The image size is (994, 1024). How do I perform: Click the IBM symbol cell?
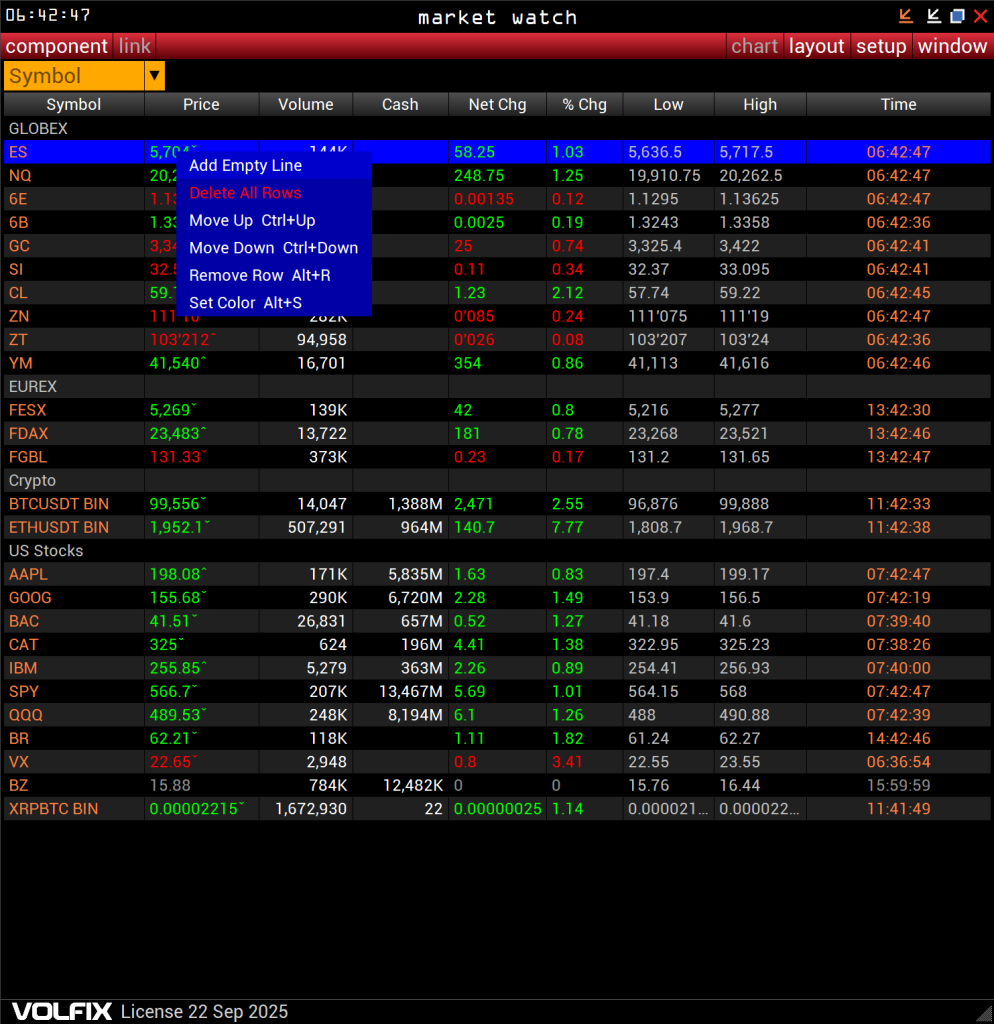coord(74,669)
